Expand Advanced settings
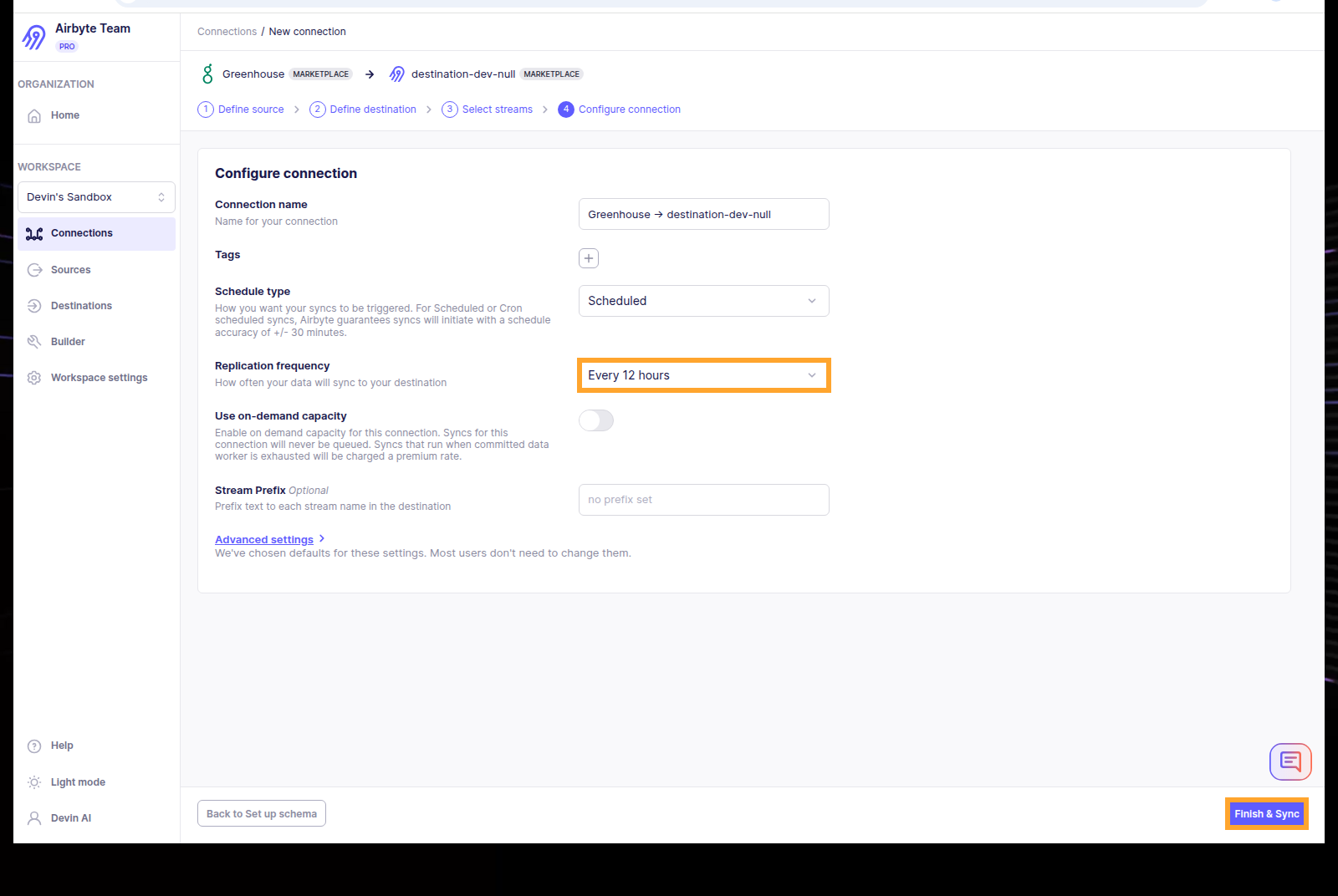Viewport: 1338px width, 896px height. point(269,540)
